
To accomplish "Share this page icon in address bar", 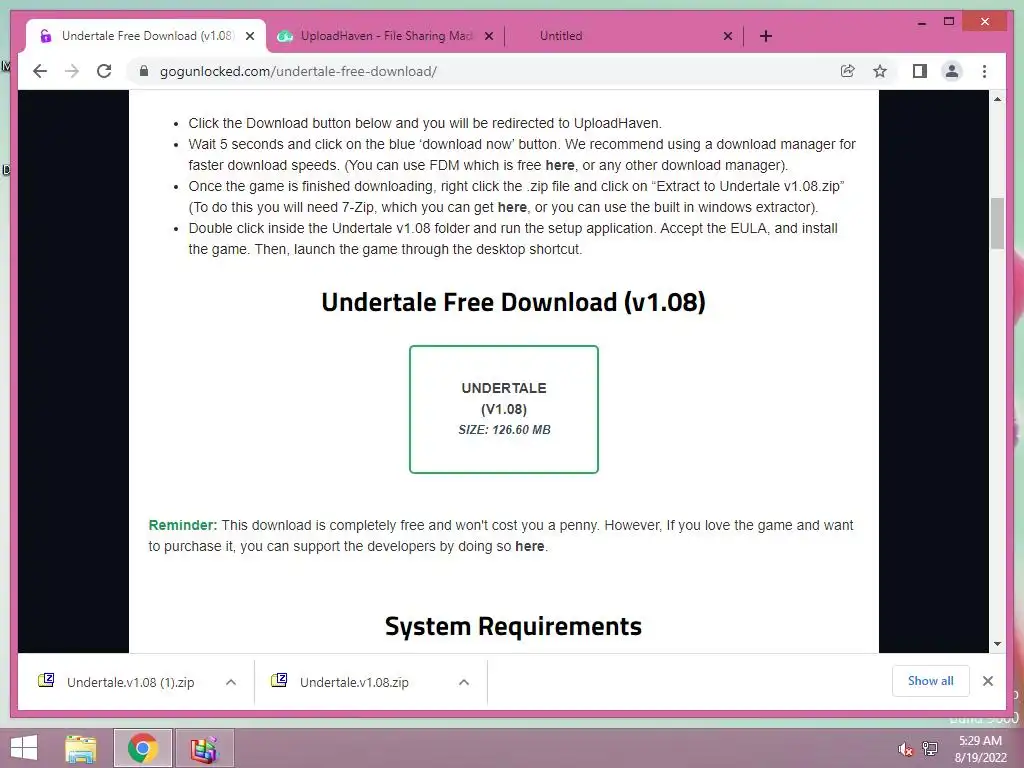I will click(x=848, y=71).
